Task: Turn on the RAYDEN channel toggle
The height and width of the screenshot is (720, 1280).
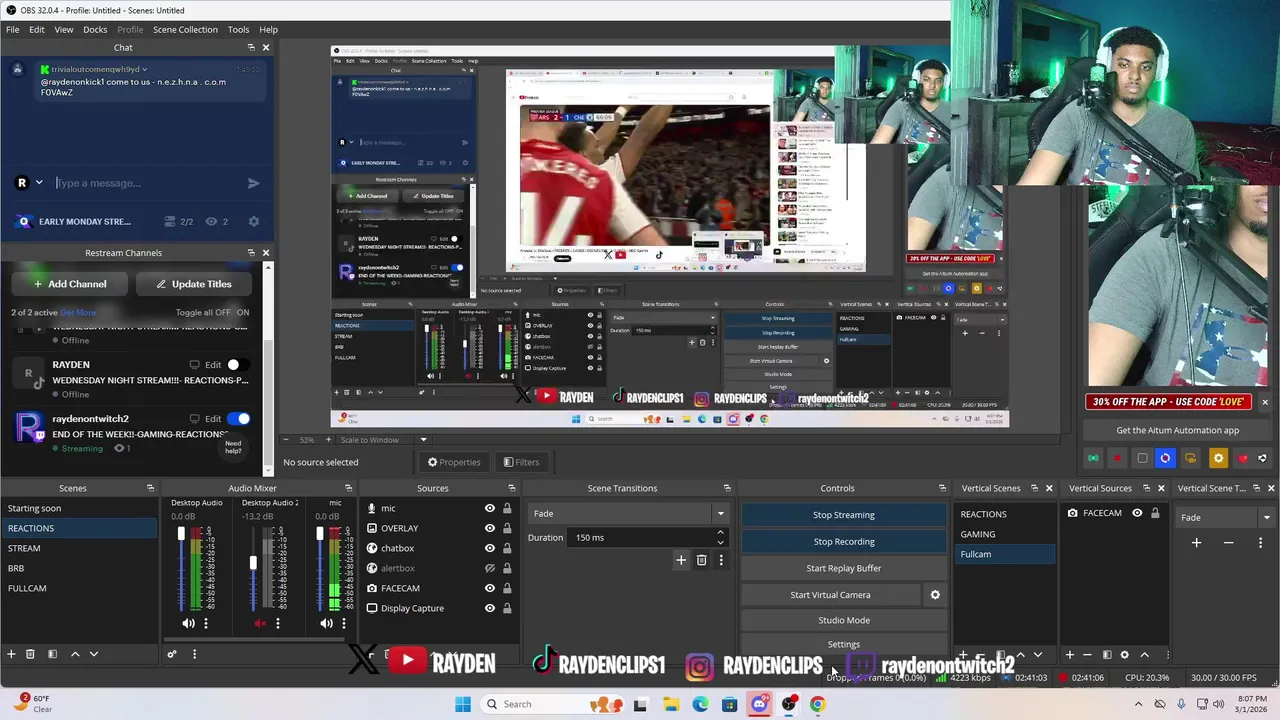Action: pyautogui.click(x=238, y=365)
